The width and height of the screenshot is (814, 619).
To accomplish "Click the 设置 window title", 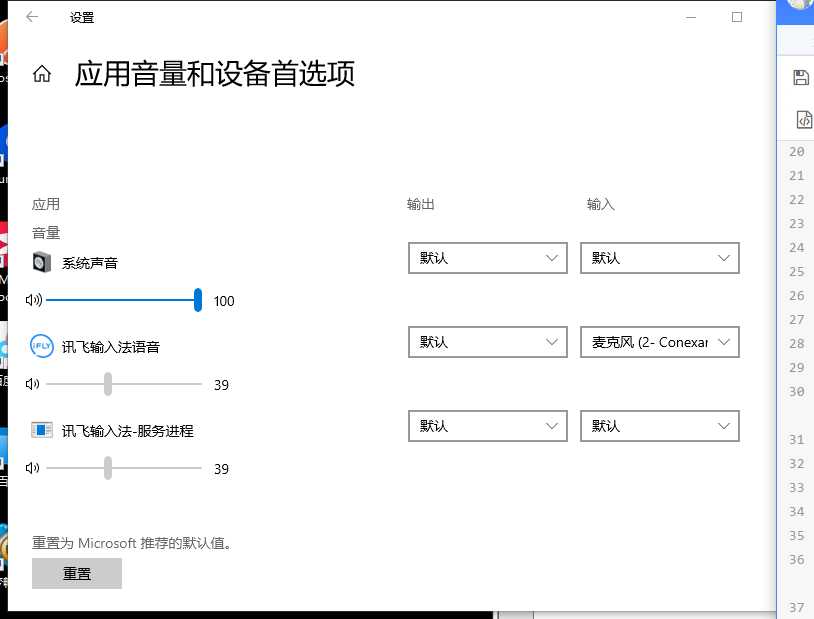I will point(82,18).
